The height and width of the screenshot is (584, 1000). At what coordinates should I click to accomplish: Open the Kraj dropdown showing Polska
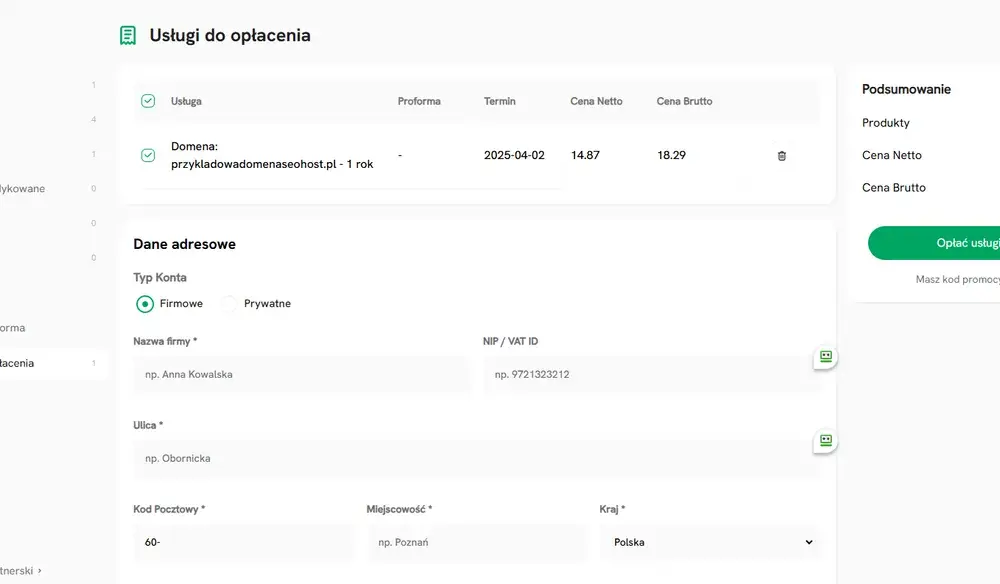point(710,542)
